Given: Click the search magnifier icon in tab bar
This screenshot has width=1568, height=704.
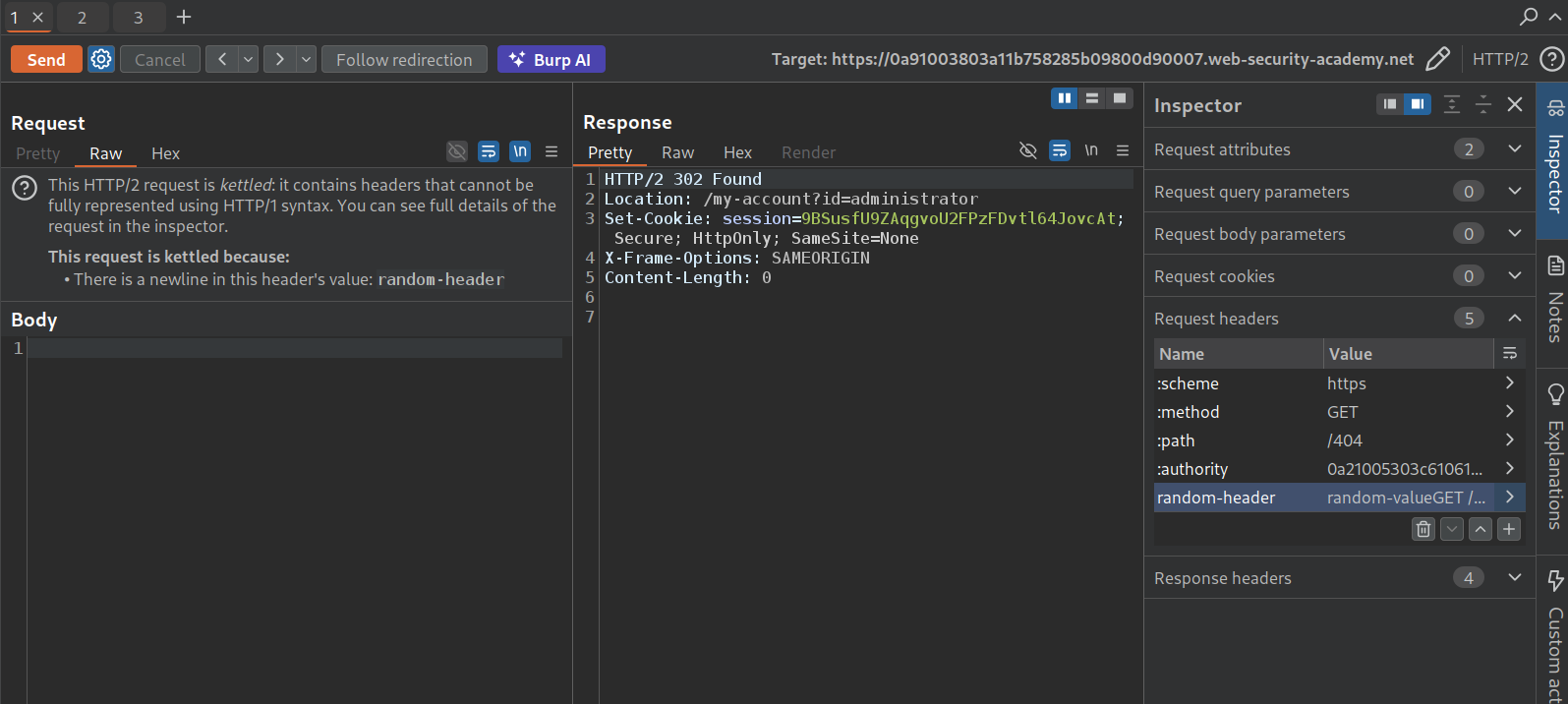Looking at the screenshot, I should tap(1528, 17).
